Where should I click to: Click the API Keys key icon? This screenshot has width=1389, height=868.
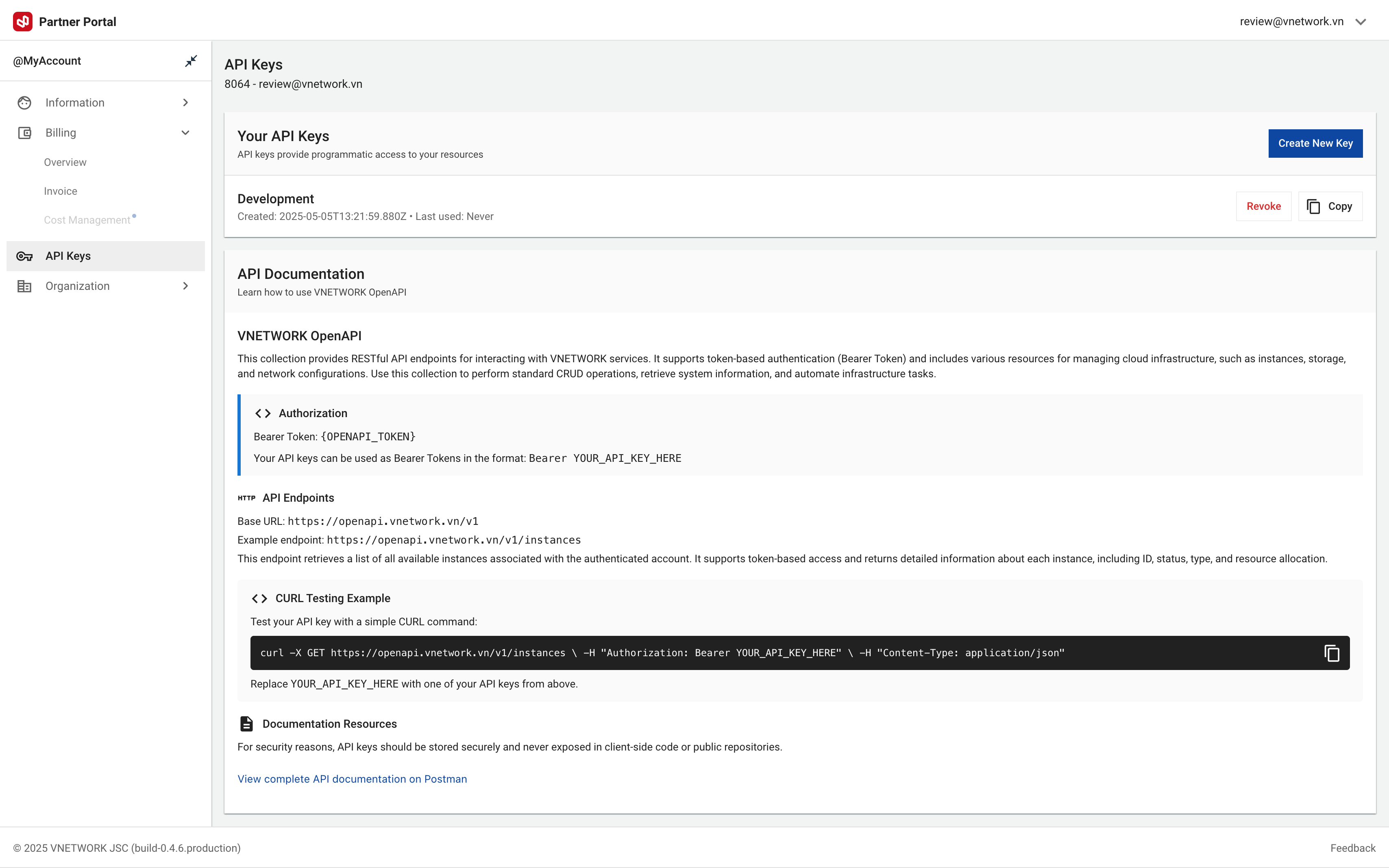tap(24, 256)
